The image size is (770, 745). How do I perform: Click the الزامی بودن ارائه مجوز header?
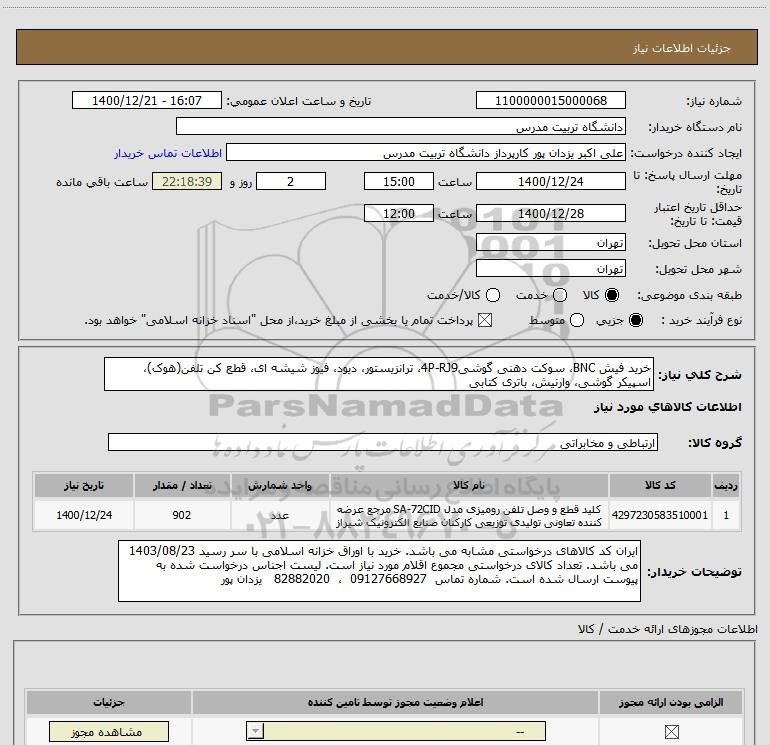click(x=671, y=702)
